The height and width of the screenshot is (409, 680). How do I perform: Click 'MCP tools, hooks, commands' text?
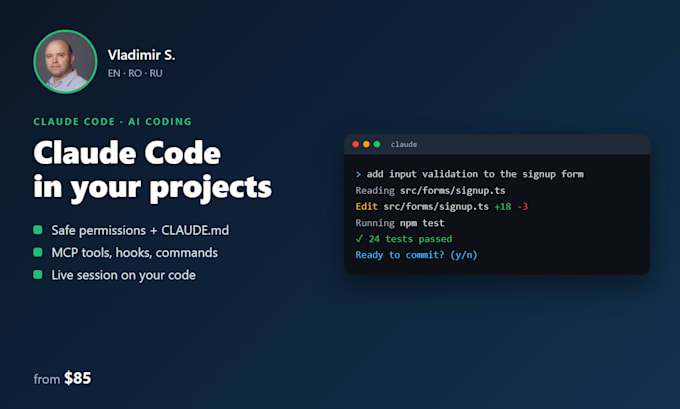[134, 252]
